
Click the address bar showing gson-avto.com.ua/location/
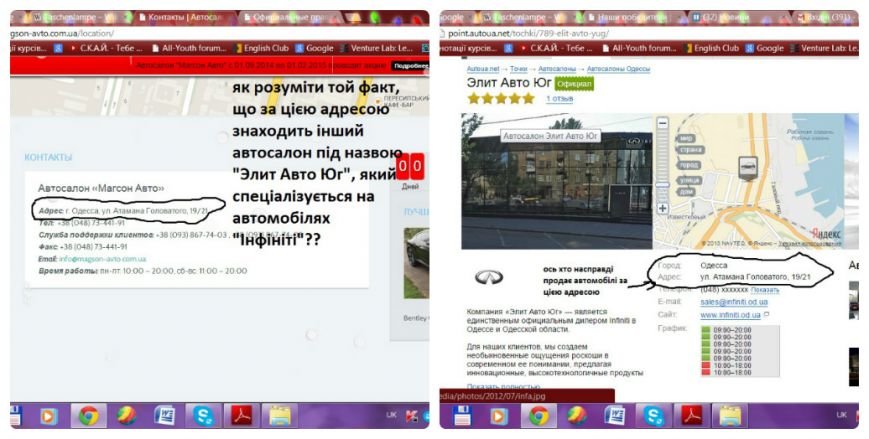point(219,33)
